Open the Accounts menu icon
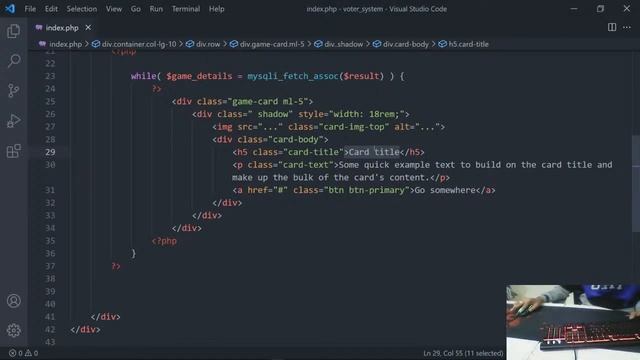 tap(13, 301)
